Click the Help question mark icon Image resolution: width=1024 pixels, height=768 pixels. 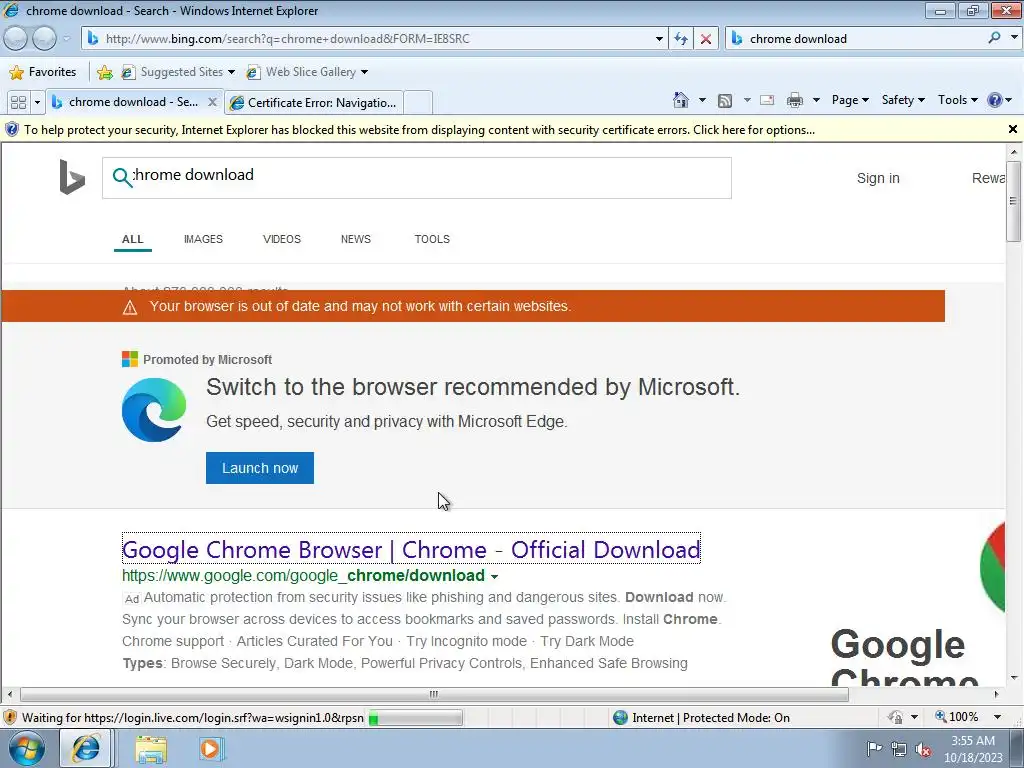coord(995,100)
